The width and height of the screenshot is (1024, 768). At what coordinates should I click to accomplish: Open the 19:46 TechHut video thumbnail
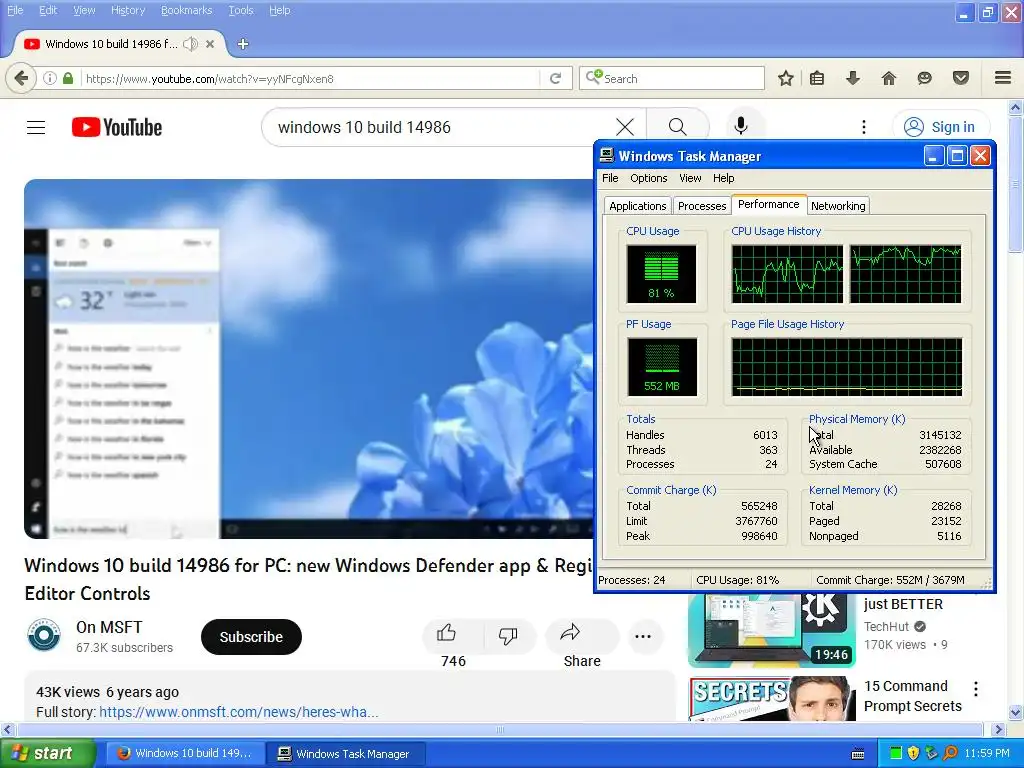click(771, 630)
